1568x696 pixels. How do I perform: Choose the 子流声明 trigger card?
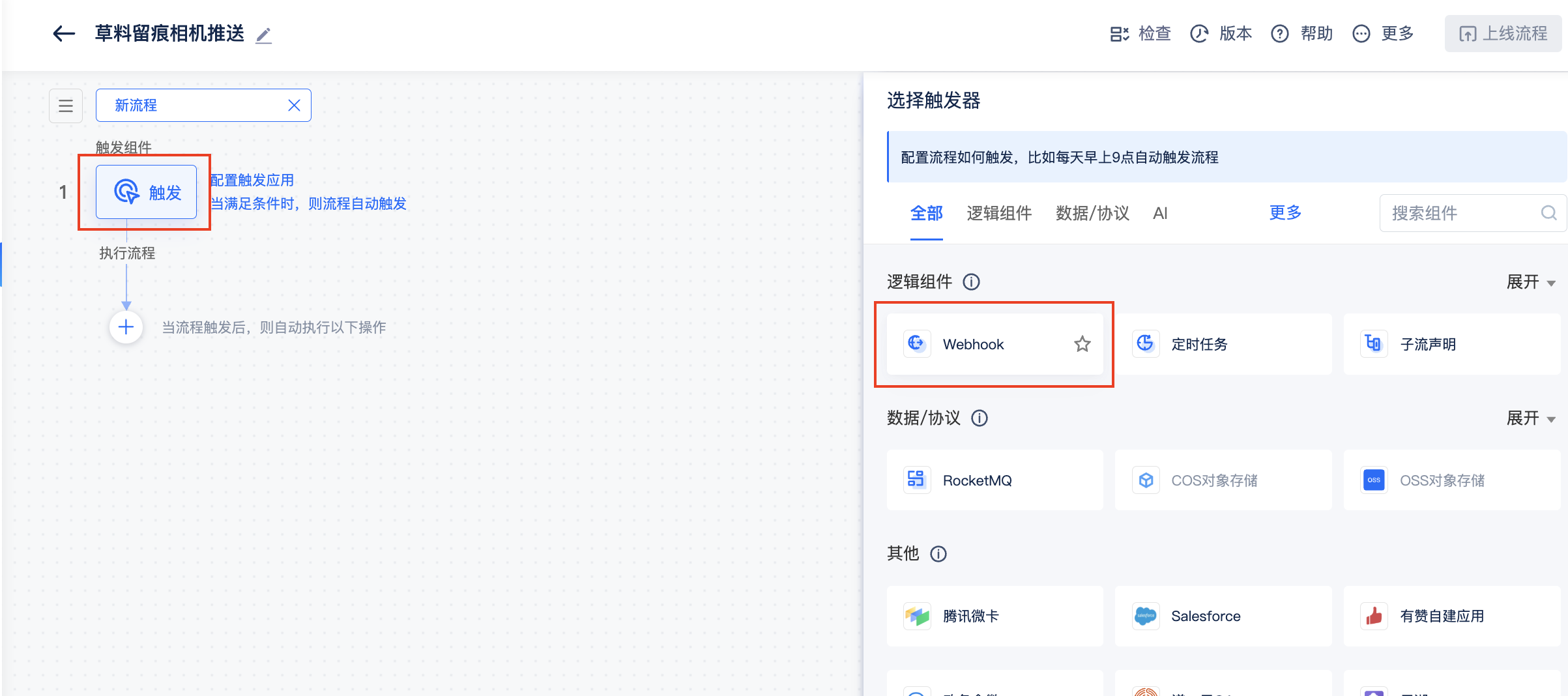1451,344
